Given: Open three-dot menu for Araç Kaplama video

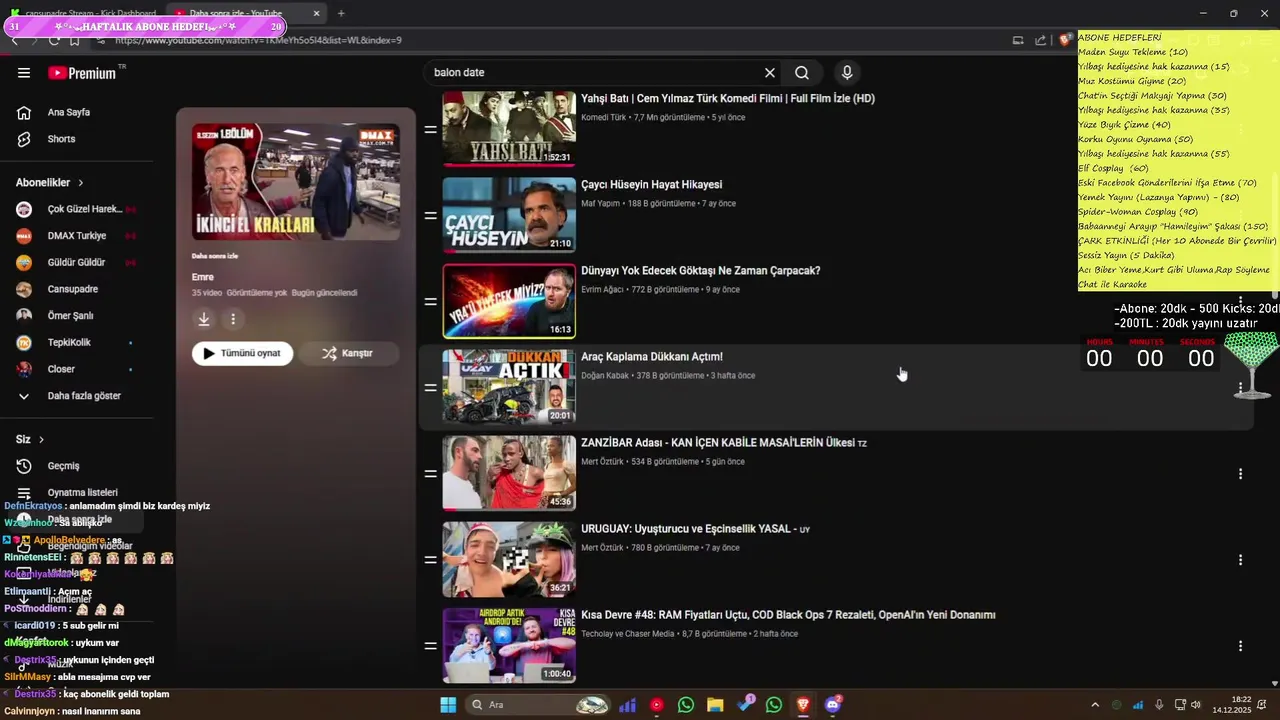Looking at the screenshot, I should pos(1240,388).
